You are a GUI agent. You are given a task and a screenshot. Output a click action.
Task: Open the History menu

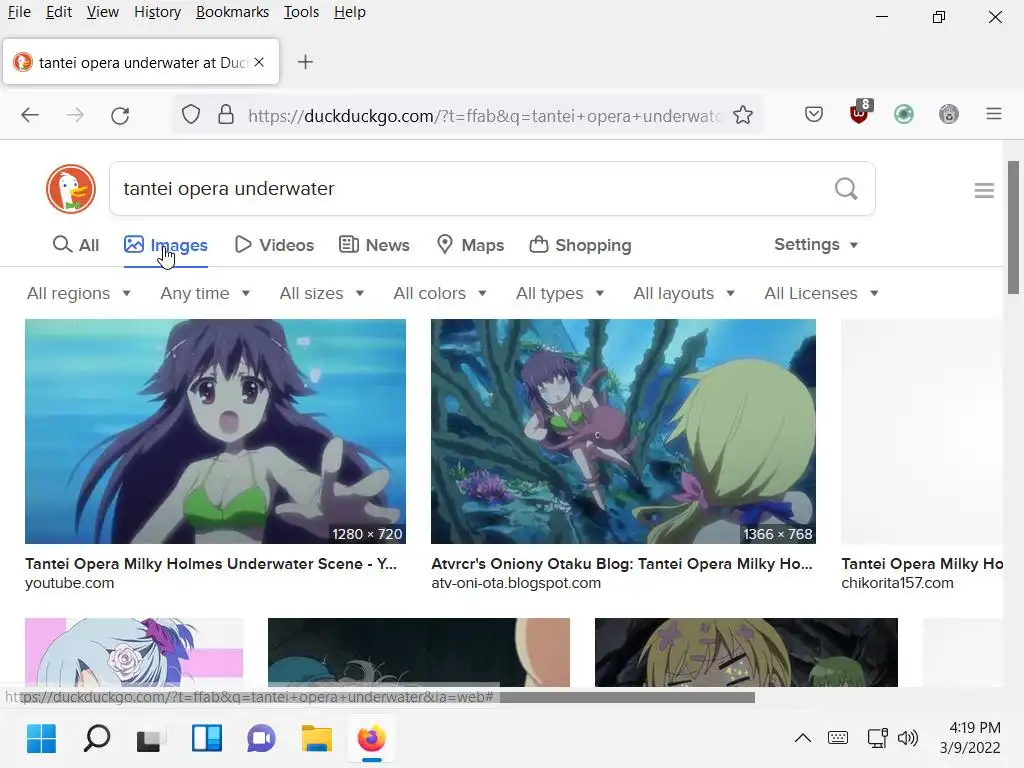157,12
